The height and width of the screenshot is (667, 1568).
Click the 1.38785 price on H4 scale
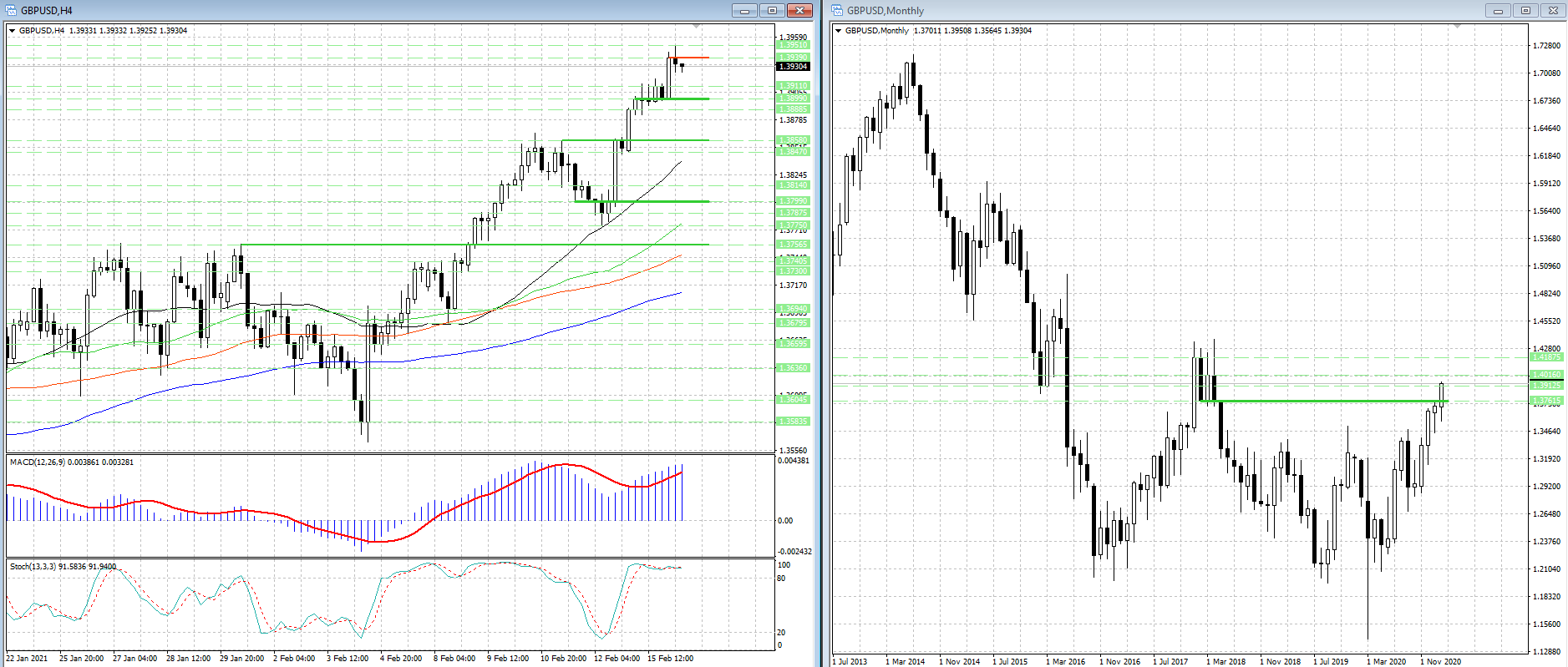click(794, 120)
